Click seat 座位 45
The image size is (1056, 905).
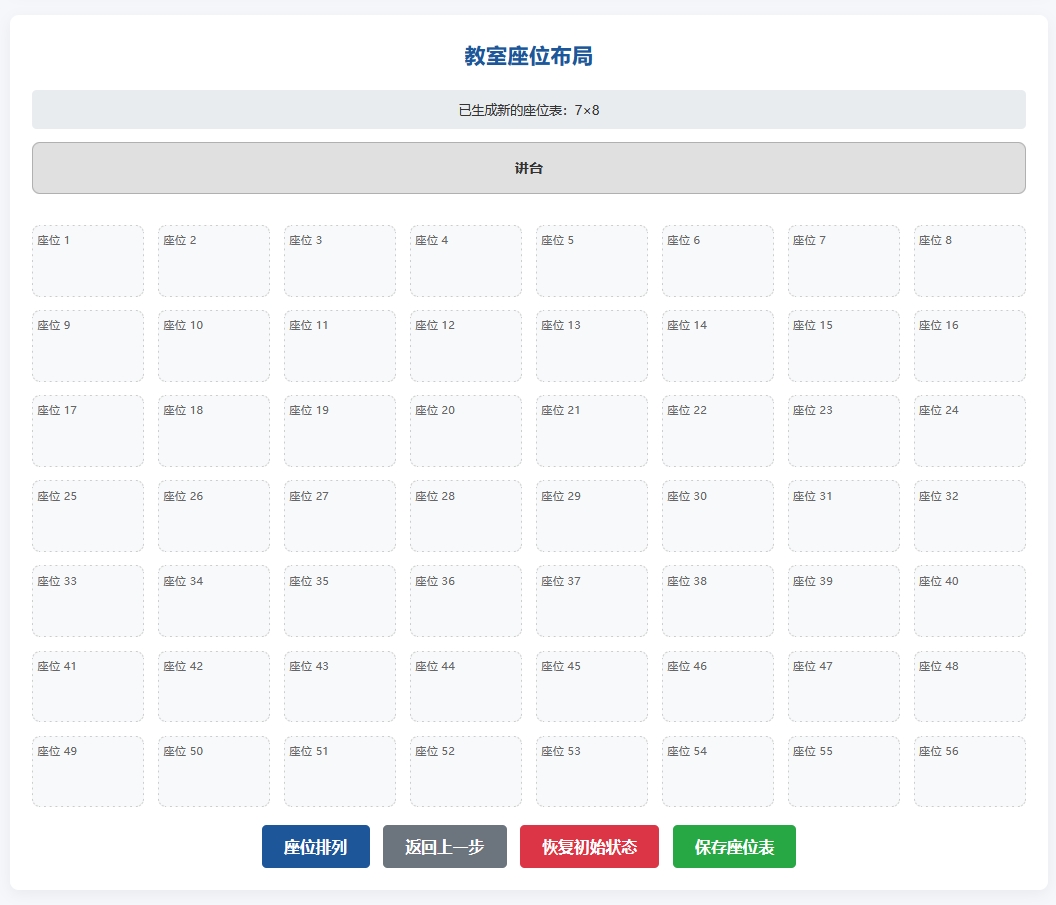click(592, 687)
